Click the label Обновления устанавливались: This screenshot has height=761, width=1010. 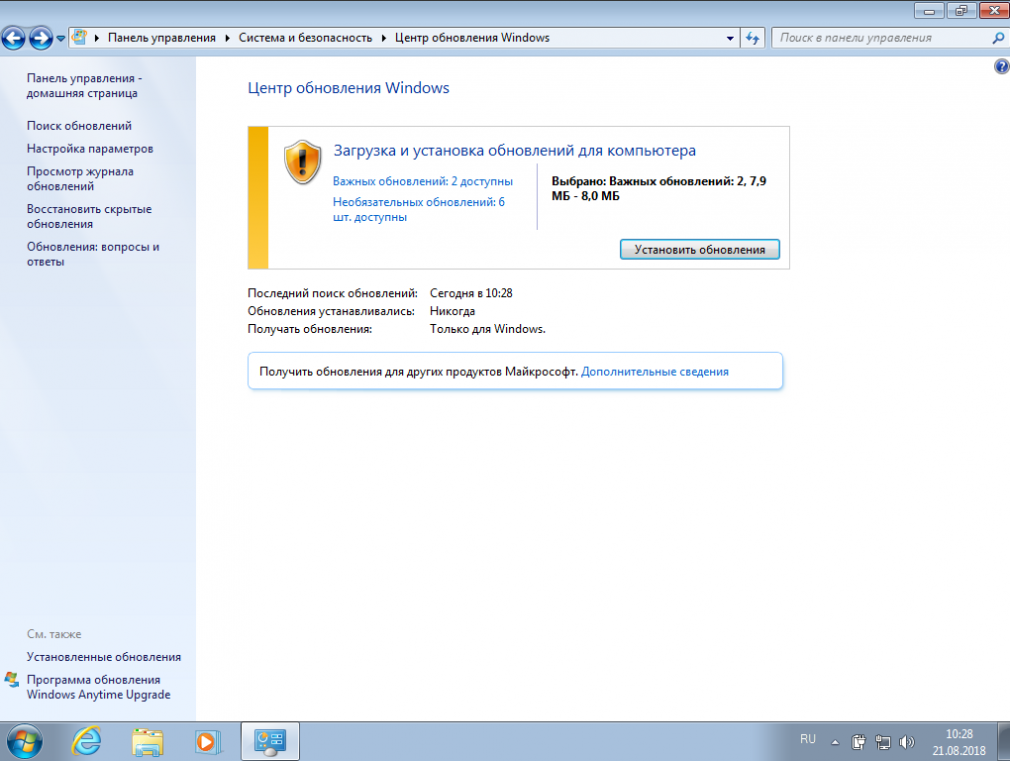point(331,311)
